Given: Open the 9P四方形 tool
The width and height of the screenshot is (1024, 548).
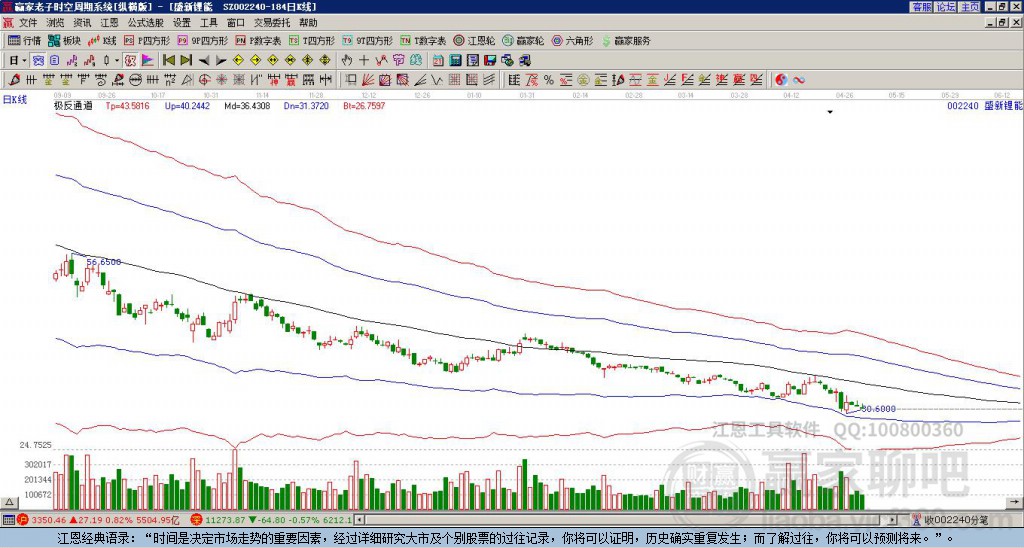Looking at the screenshot, I should click(x=202, y=40).
